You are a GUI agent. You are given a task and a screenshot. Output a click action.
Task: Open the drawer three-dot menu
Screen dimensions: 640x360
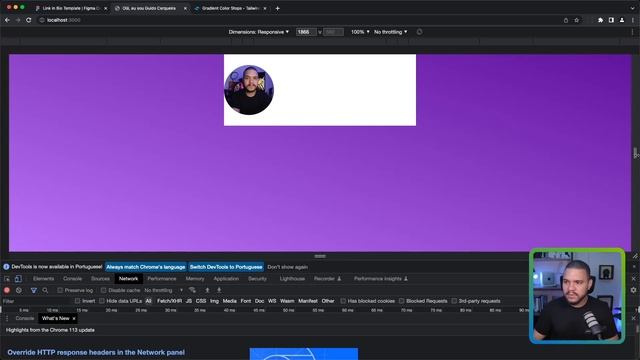7,318
